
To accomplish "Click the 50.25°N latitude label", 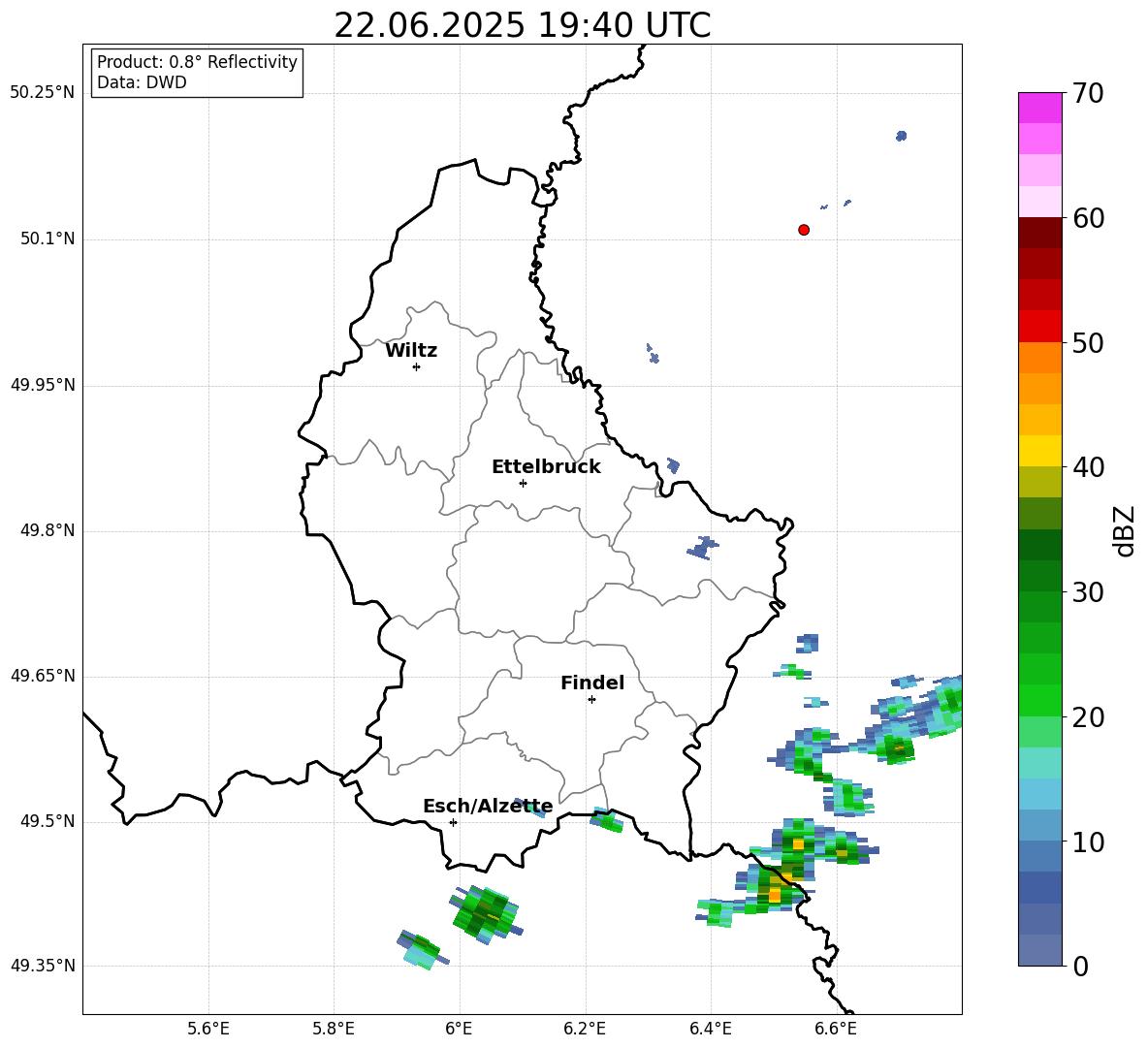I will tap(42, 93).
